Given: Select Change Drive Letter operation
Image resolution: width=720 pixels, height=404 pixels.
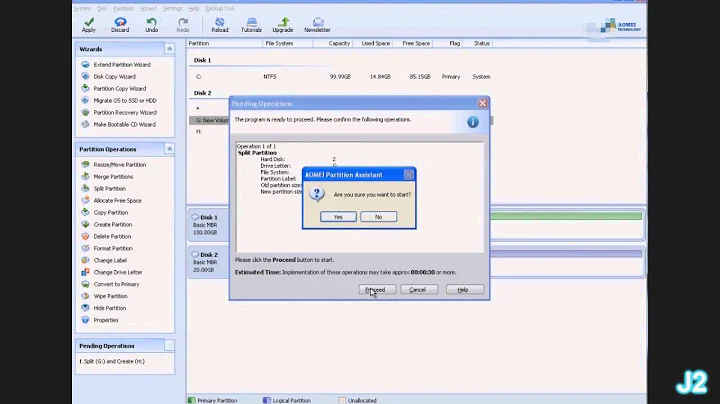Looking at the screenshot, I should point(112,272).
